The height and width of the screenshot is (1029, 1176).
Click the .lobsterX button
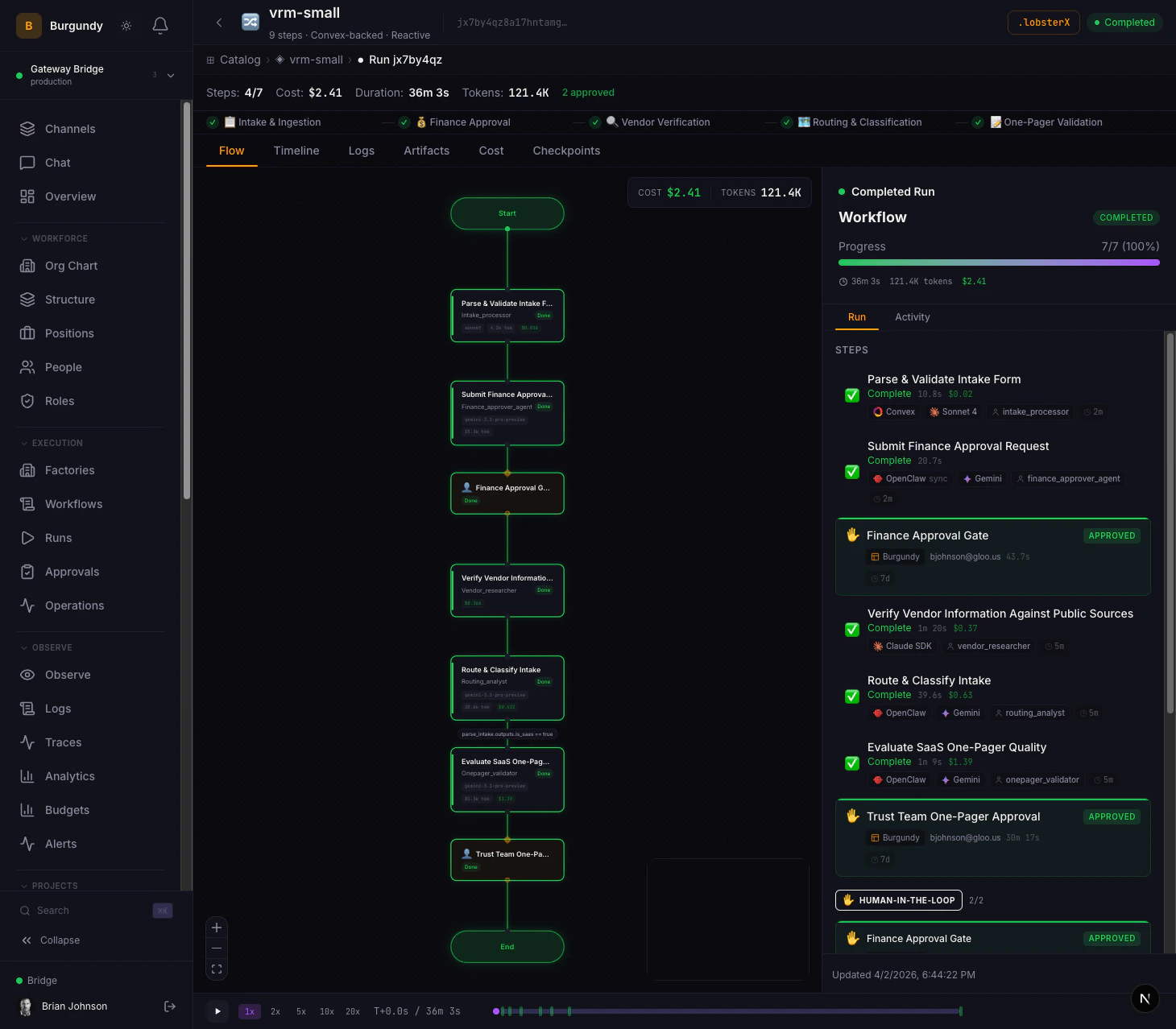click(1043, 23)
